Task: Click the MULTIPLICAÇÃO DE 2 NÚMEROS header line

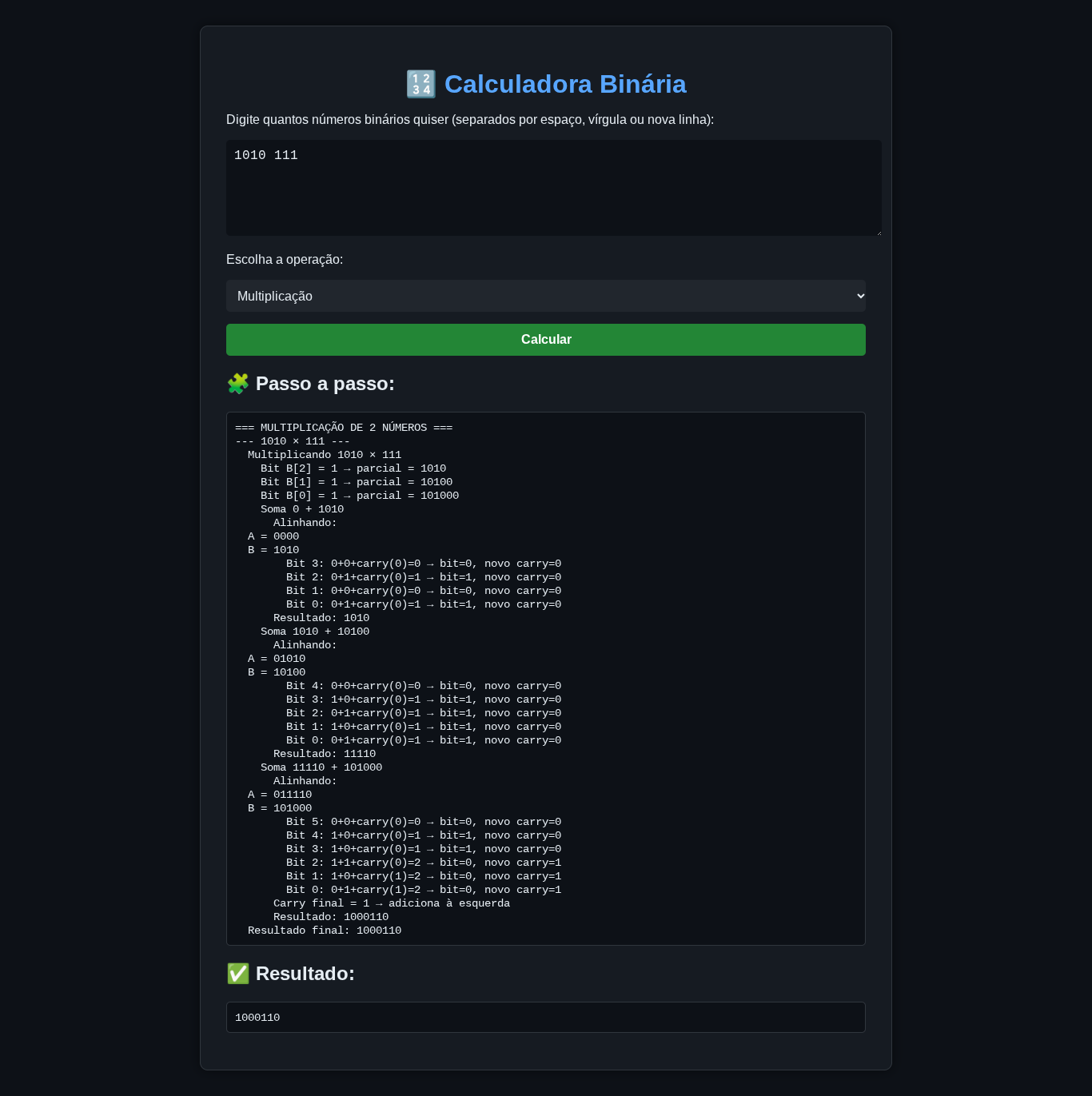Action: [343, 427]
